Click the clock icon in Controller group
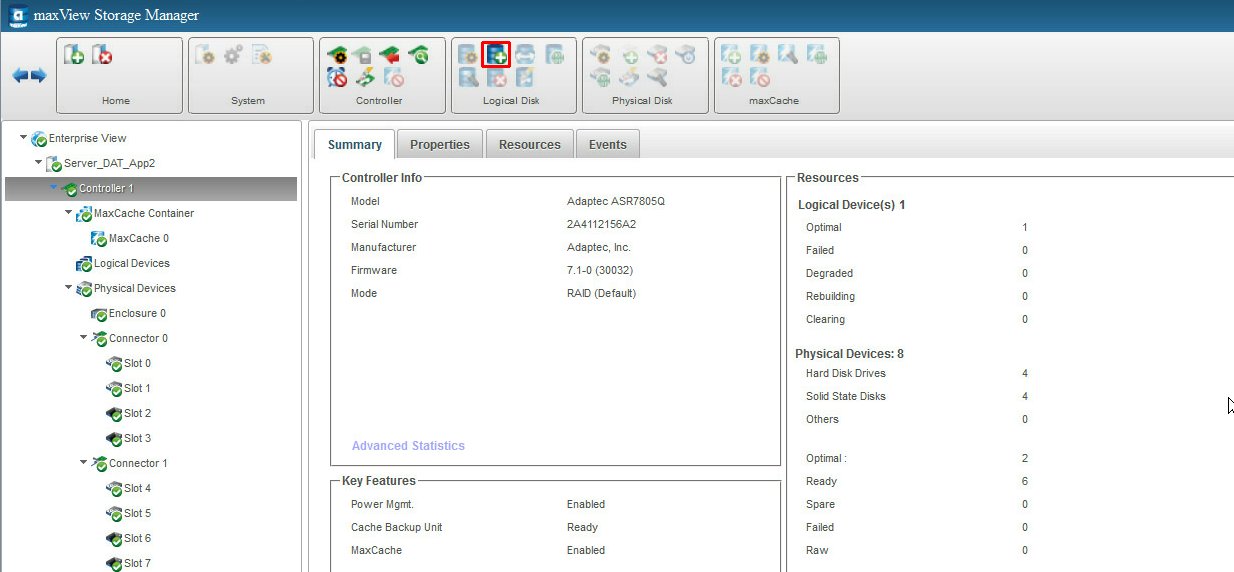Viewport: 1234px width, 572px height. [x=338, y=78]
